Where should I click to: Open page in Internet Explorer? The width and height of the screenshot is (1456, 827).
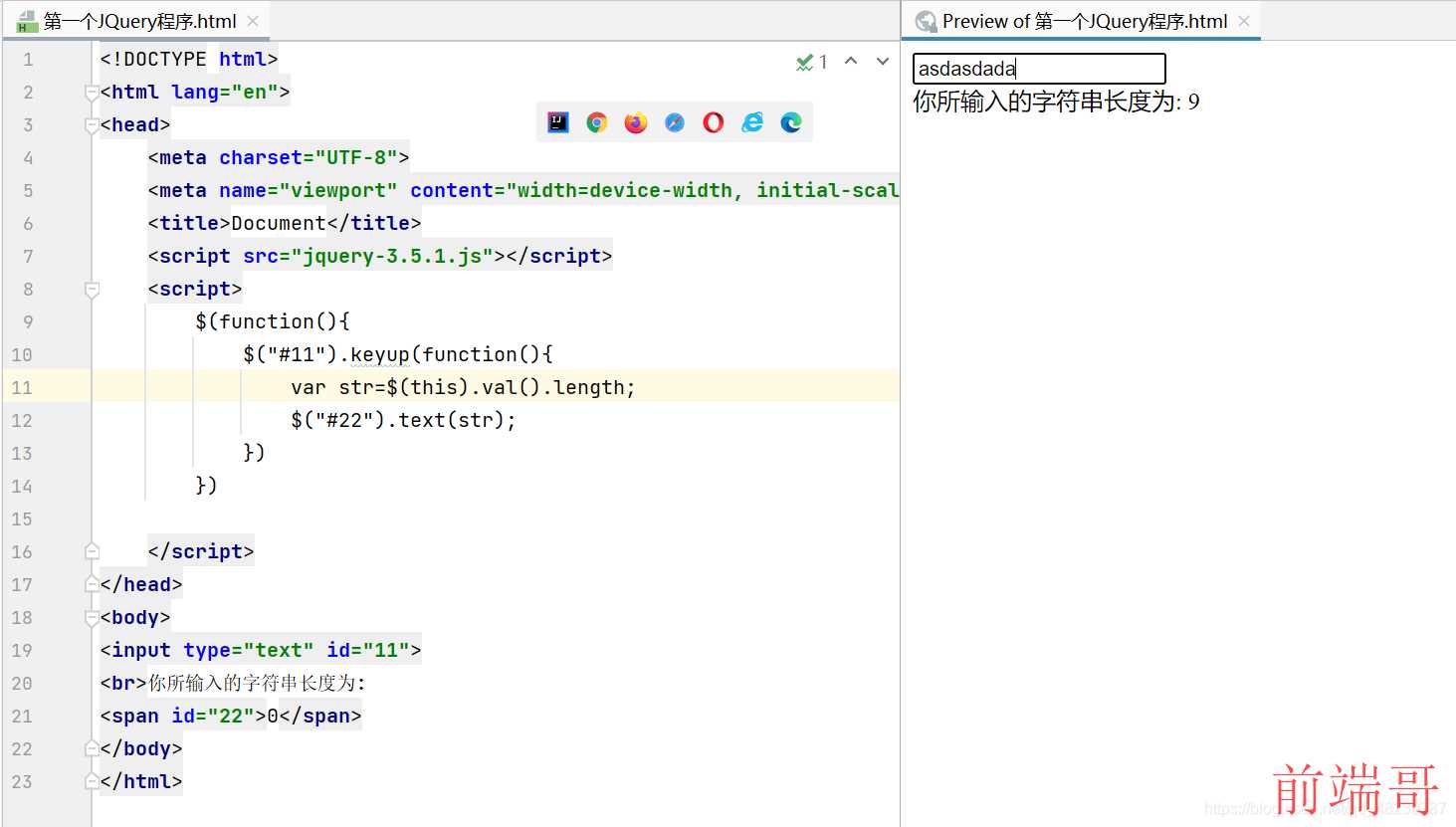click(x=752, y=122)
